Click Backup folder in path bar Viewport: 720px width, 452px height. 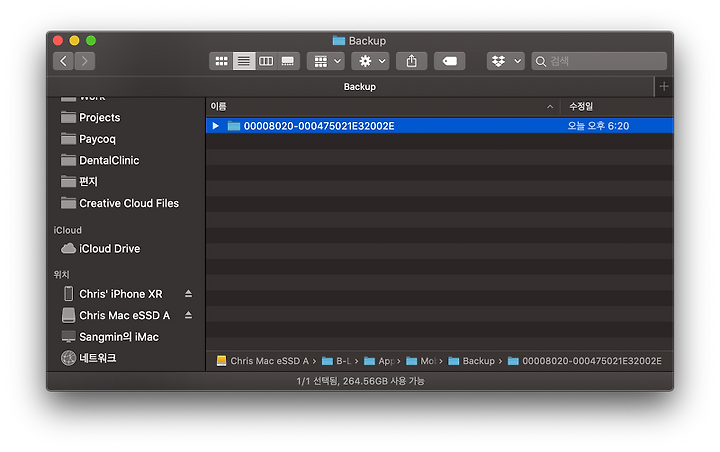point(472,361)
